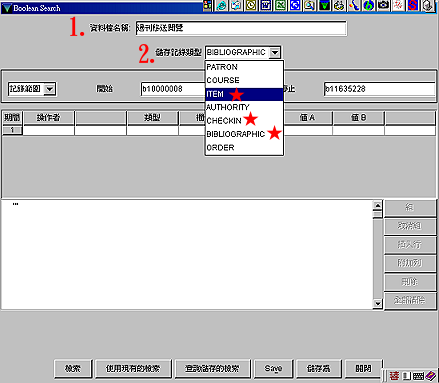Click the 查詢儲存的檢索 button

(212, 369)
